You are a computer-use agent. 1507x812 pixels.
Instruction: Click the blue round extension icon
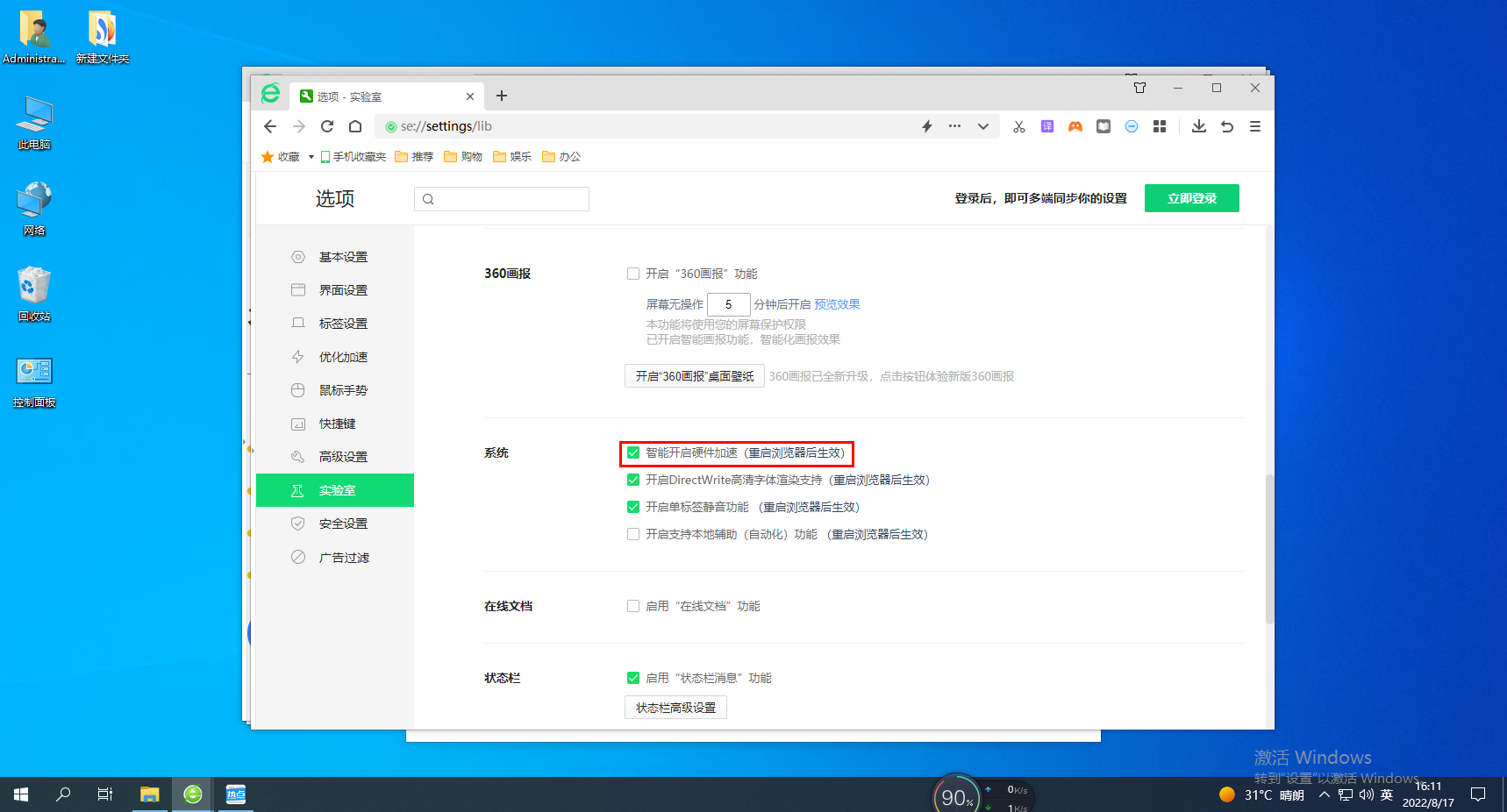tap(1132, 126)
